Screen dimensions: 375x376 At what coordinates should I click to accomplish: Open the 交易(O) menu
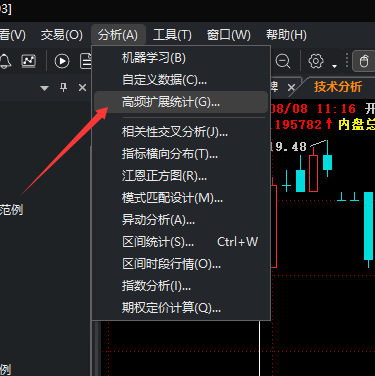[61, 35]
